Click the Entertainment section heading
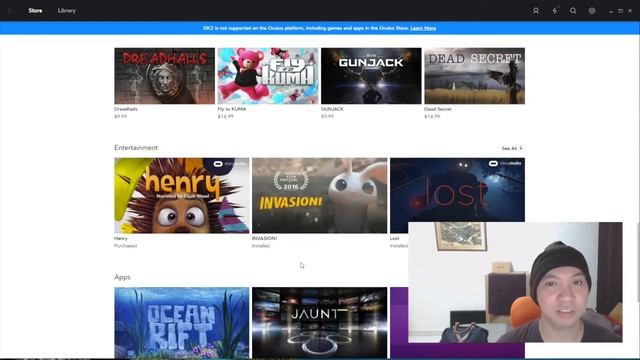Viewport: 640px width, 360px height. point(136,148)
